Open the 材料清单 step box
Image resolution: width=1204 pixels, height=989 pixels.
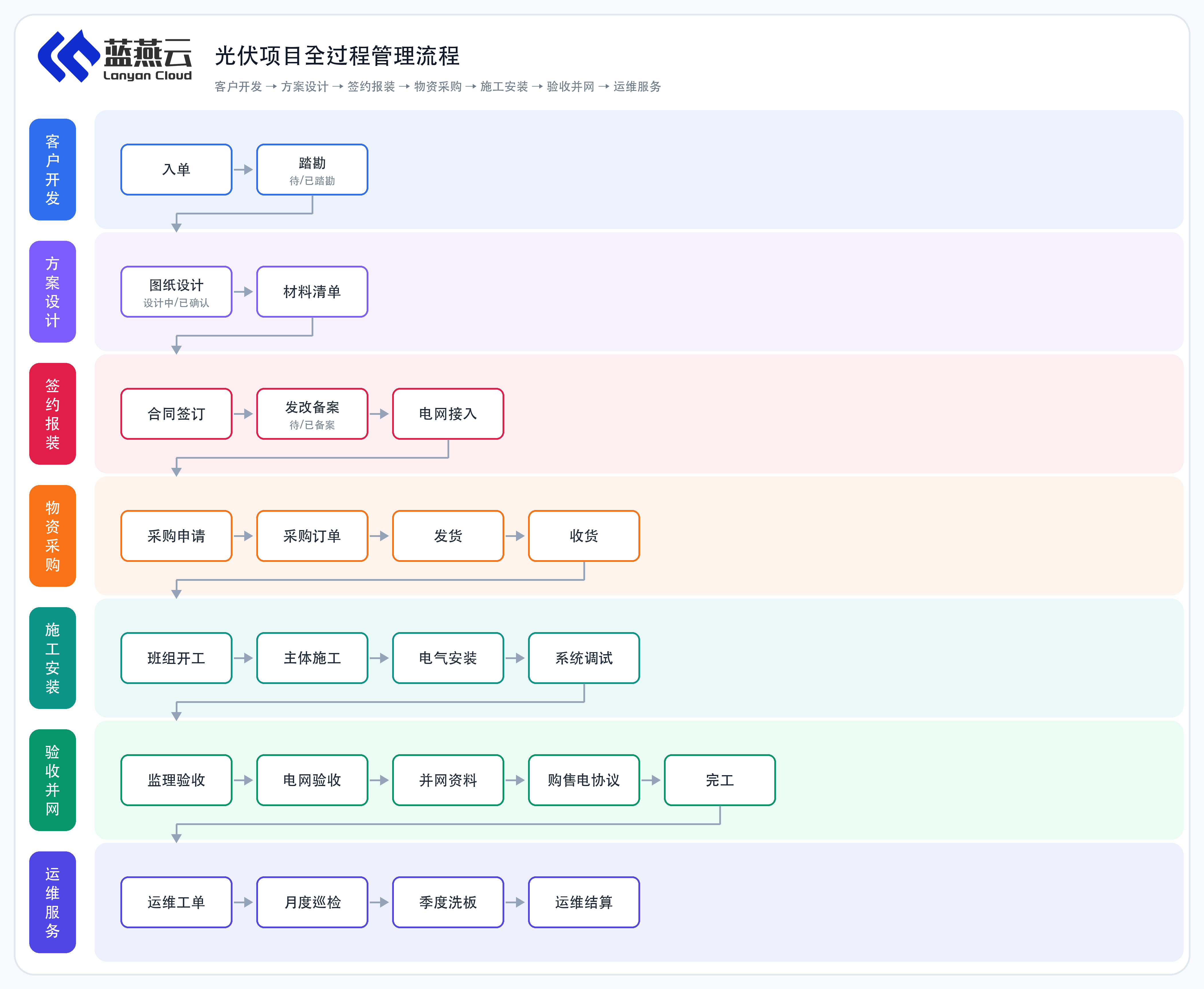click(x=312, y=292)
